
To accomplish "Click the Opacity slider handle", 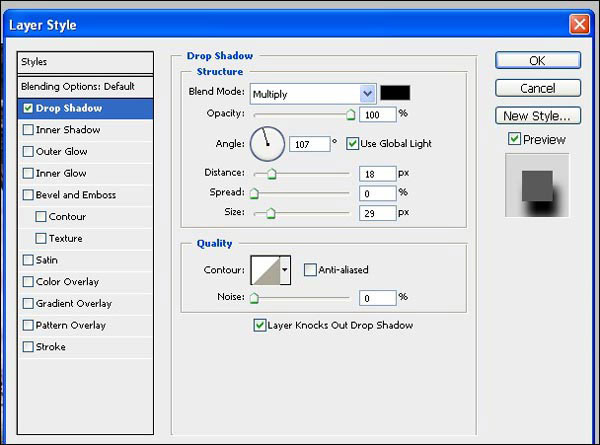I will point(351,115).
